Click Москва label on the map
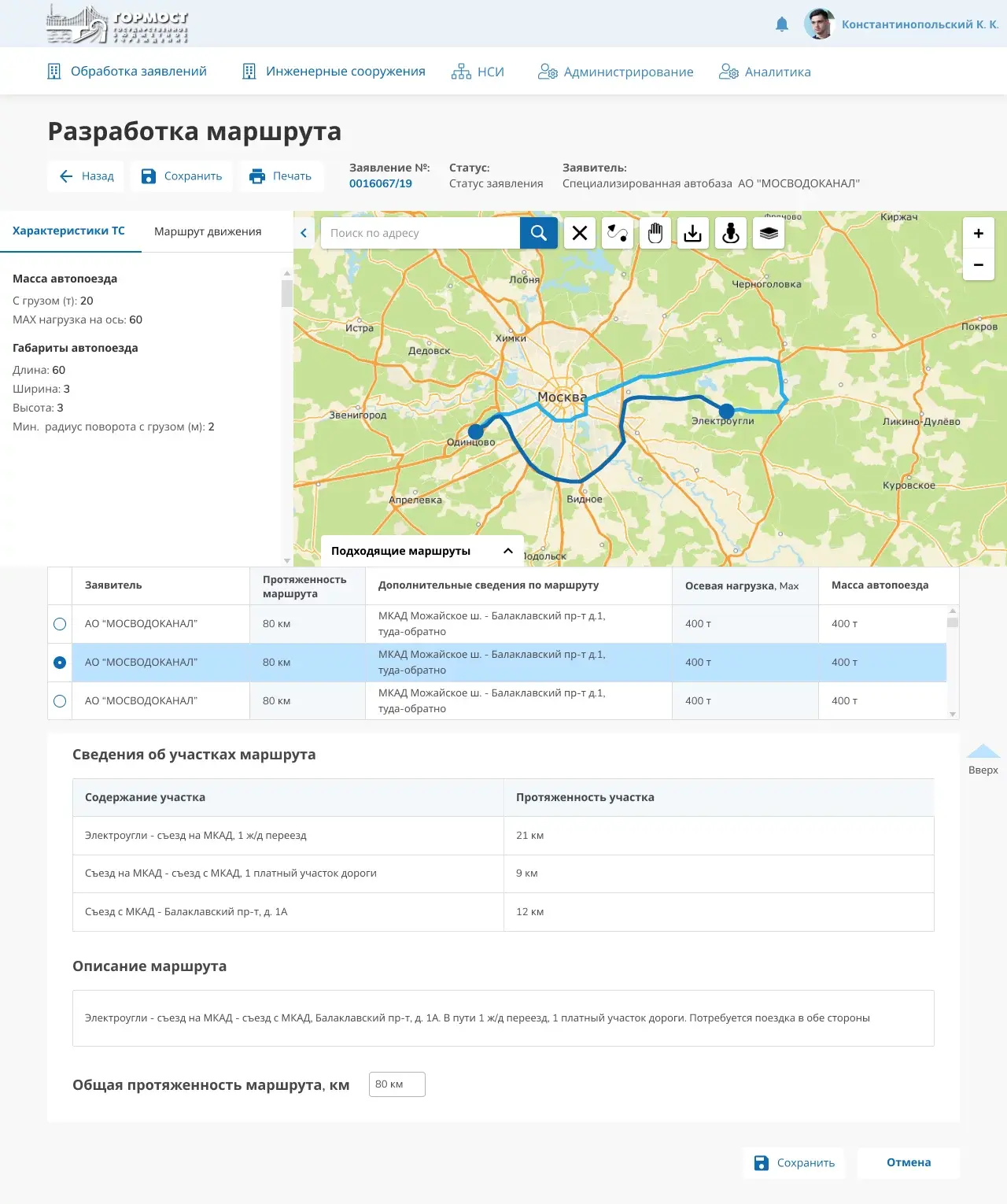This screenshot has width=1007, height=1204. tap(562, 397)
